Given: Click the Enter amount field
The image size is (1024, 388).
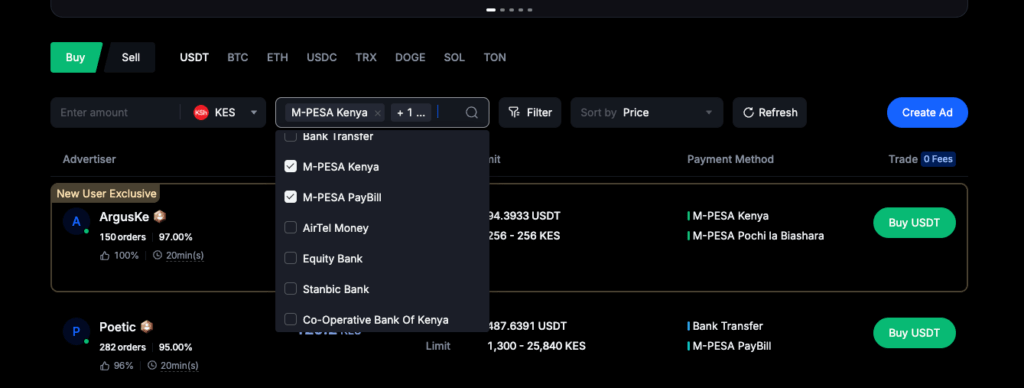Looking at the screenshot, I should coord(115,112).
